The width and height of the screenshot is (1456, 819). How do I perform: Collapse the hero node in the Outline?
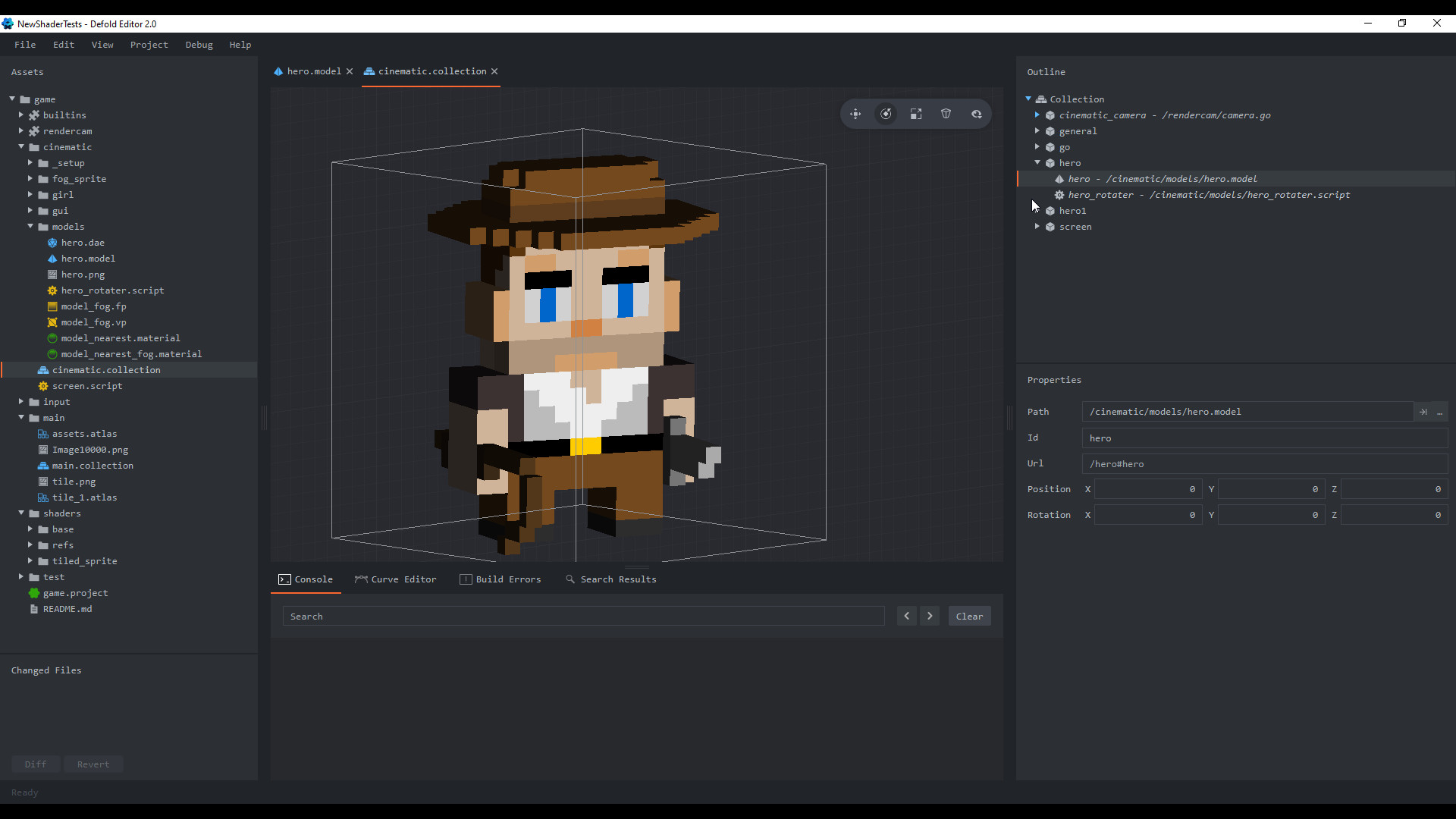click(x=1038, y=163)
